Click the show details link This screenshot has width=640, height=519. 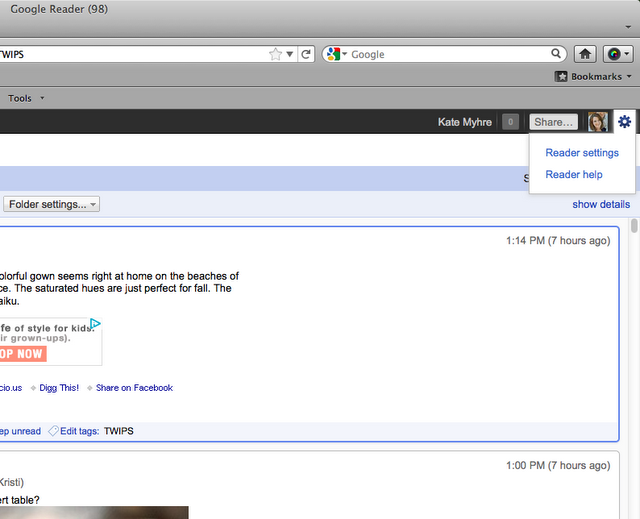[601, 204]
